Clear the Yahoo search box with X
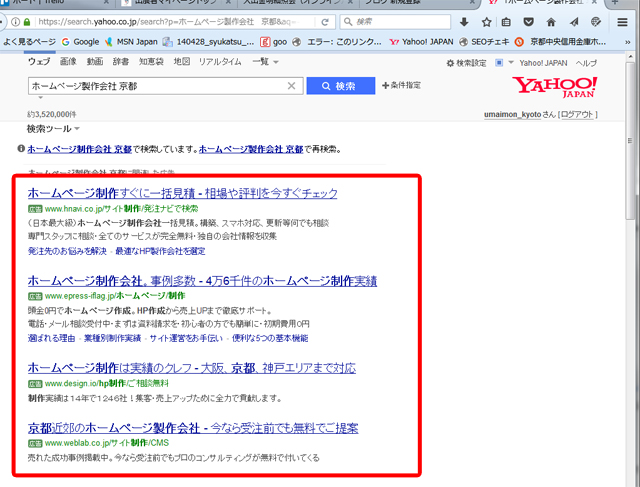The width and height of the screenshot is (640, 487). click(x=291, y=86)
